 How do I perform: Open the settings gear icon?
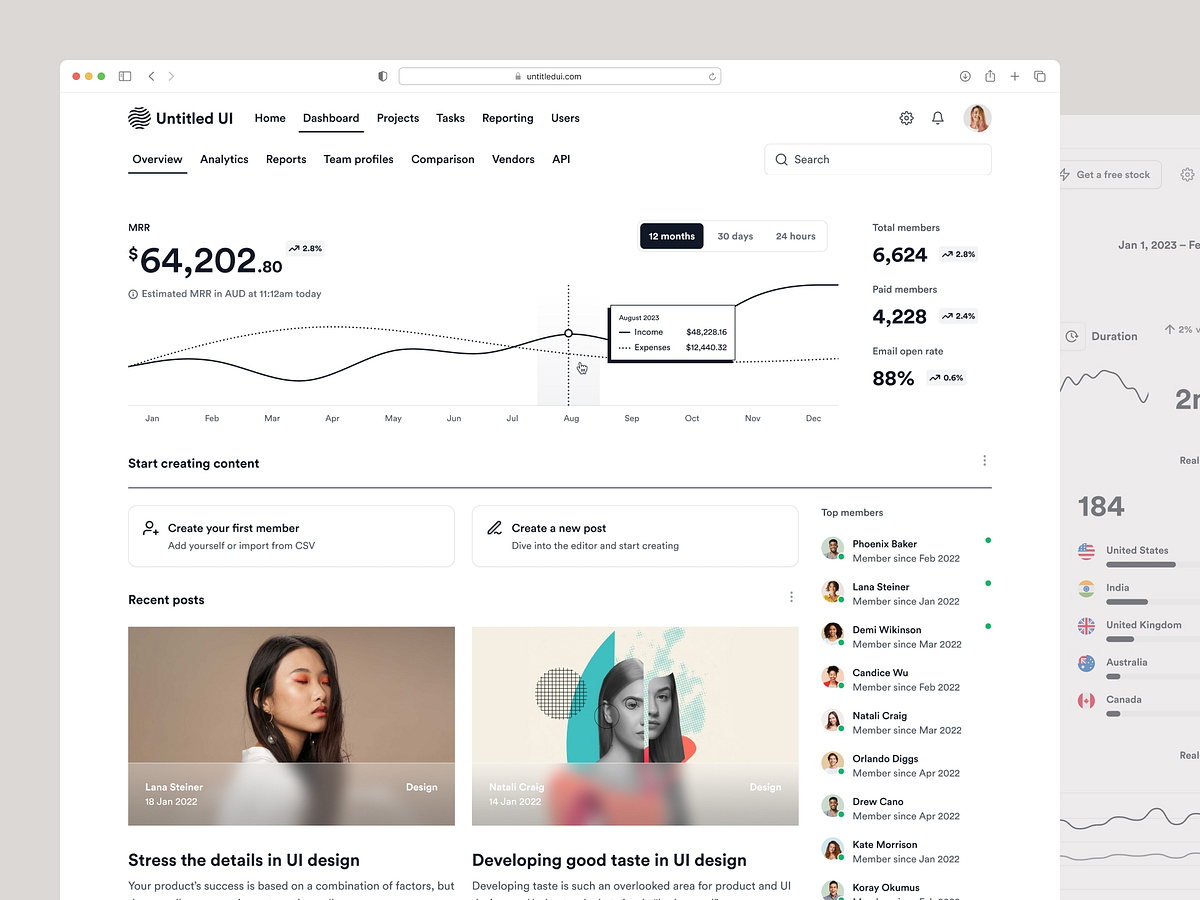point(906,117)
